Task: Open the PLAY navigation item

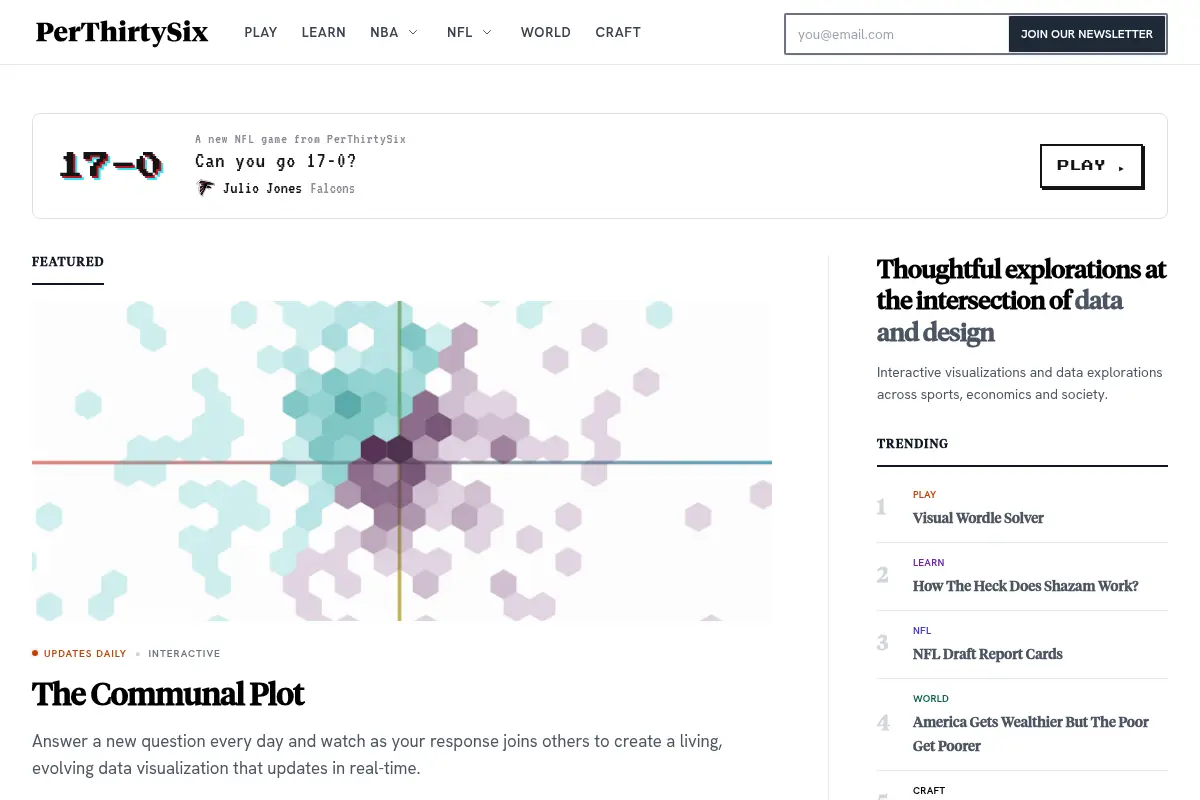Action: (261, 32)
